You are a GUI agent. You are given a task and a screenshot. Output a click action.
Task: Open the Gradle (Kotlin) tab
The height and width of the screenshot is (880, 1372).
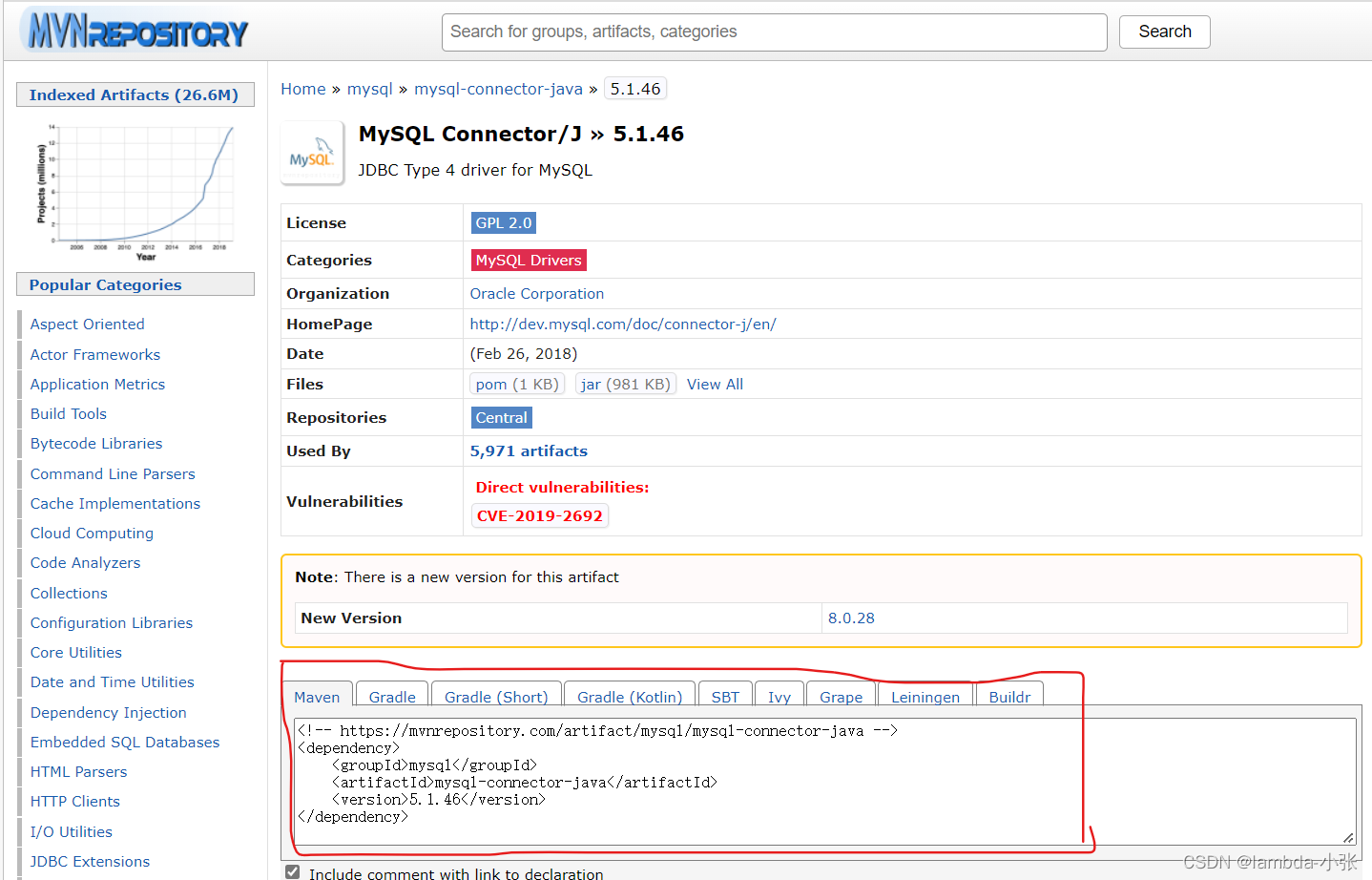click(629, 697)
